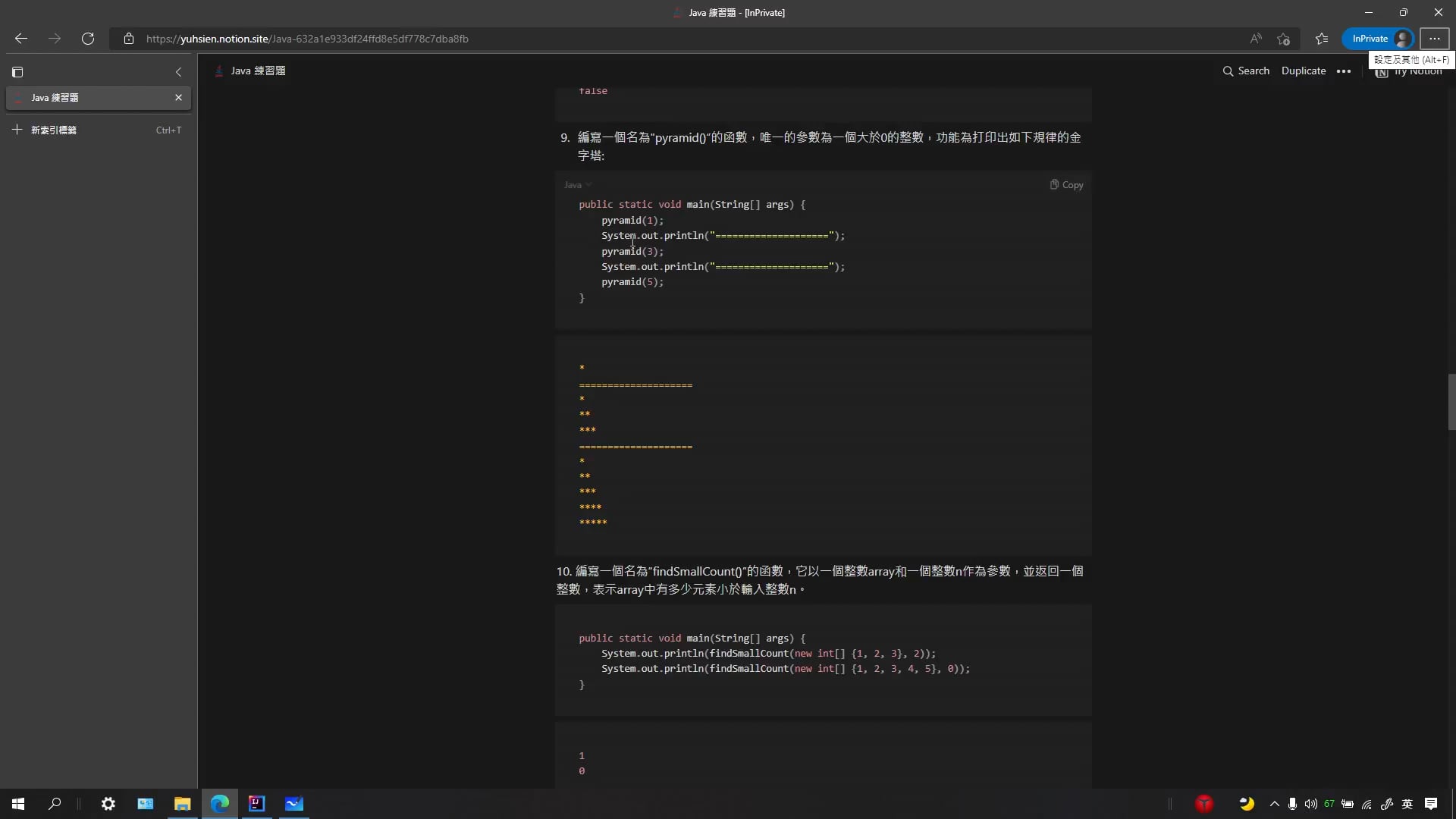Toggle the microphone icon in the system tray

[1292, 804]
